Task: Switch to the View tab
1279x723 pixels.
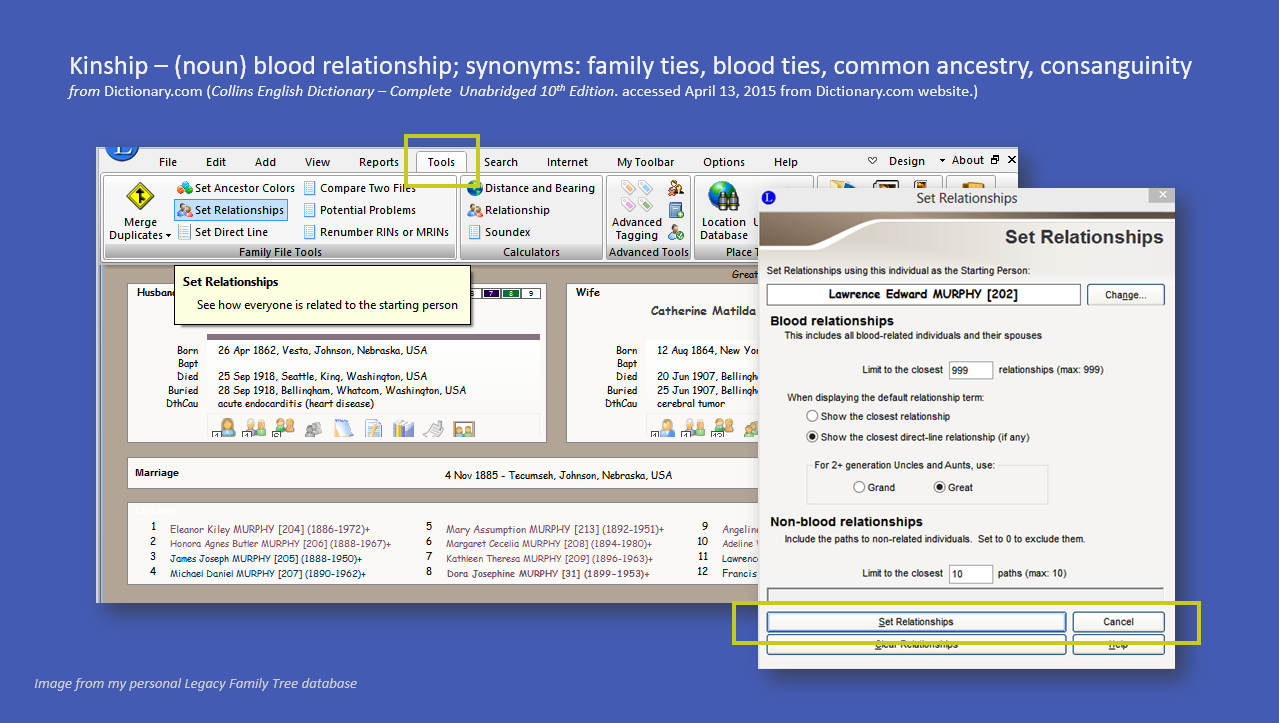Action: 317,162
